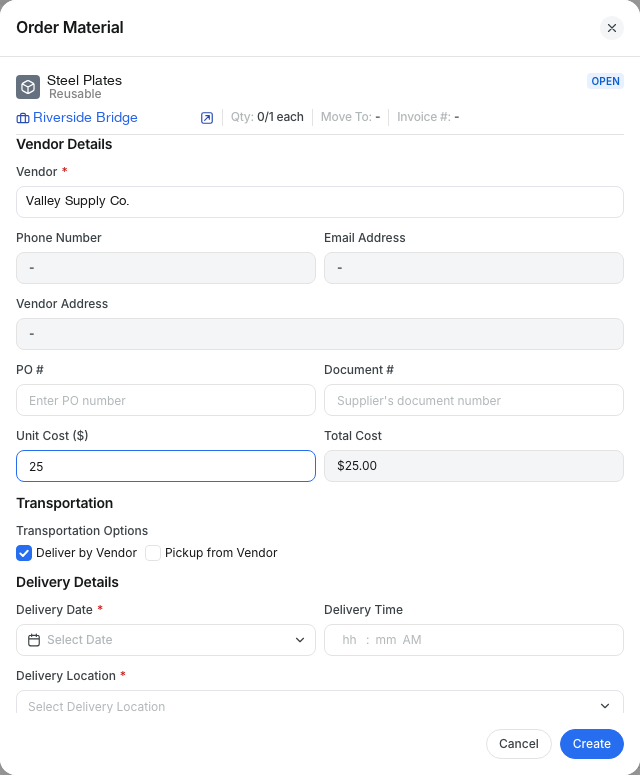Open Riverside Bridge external link icon

pos(207,118)
